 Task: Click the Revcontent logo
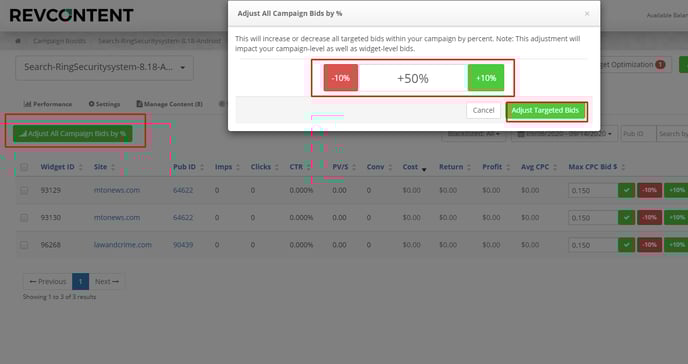coord(72,15)
